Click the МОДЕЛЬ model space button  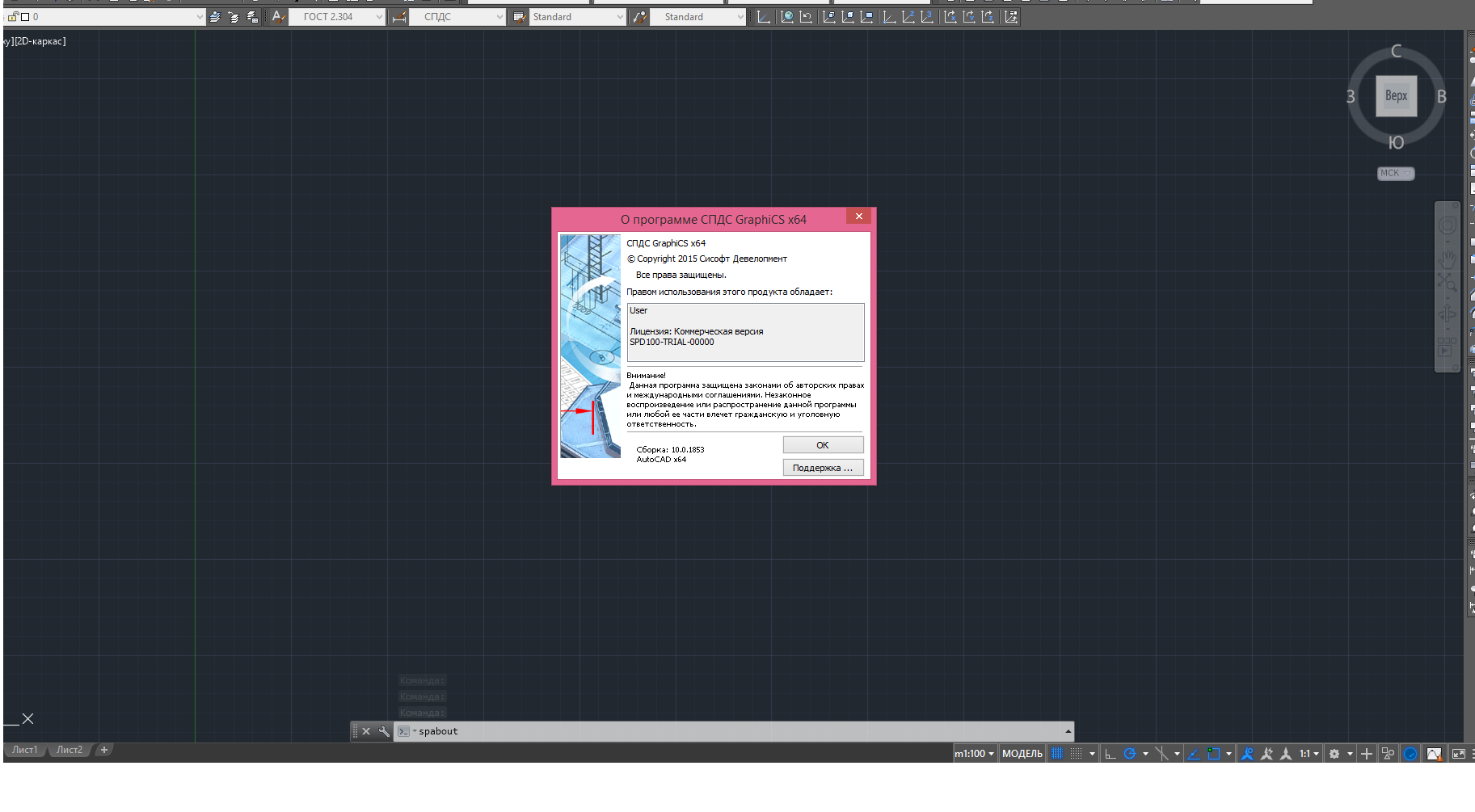pyautogui.click(x=1022, y=754)
